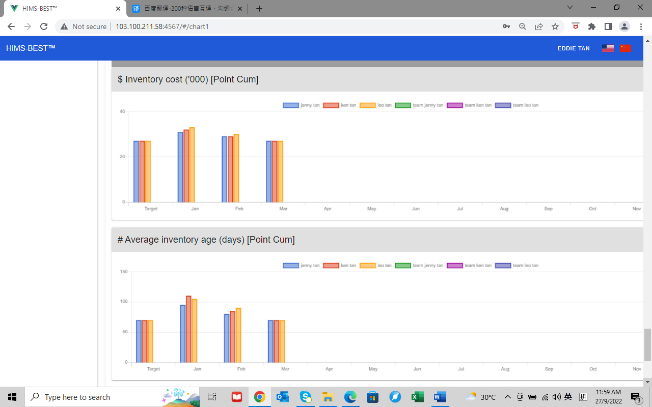Open the browser extensions puzzle icon
The height and width of the screenshot is (407, 652).
[593, 26]
